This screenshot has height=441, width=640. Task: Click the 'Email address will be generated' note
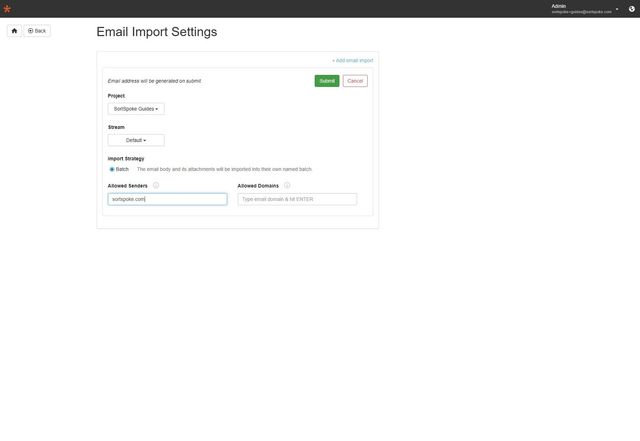[154, 81]
